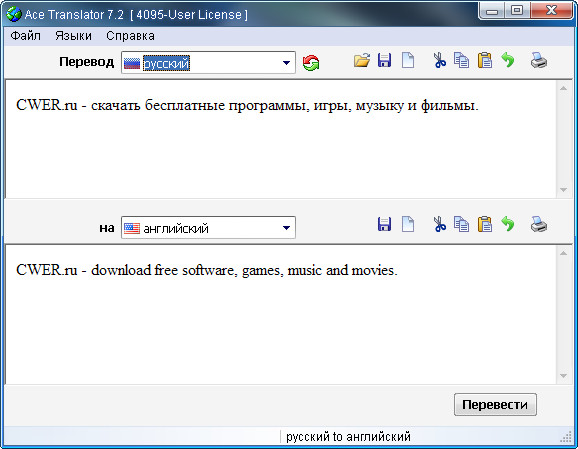578x449 pixels.
Task: Undo in source panel with the green arrow
Action: tap(508, 60)
